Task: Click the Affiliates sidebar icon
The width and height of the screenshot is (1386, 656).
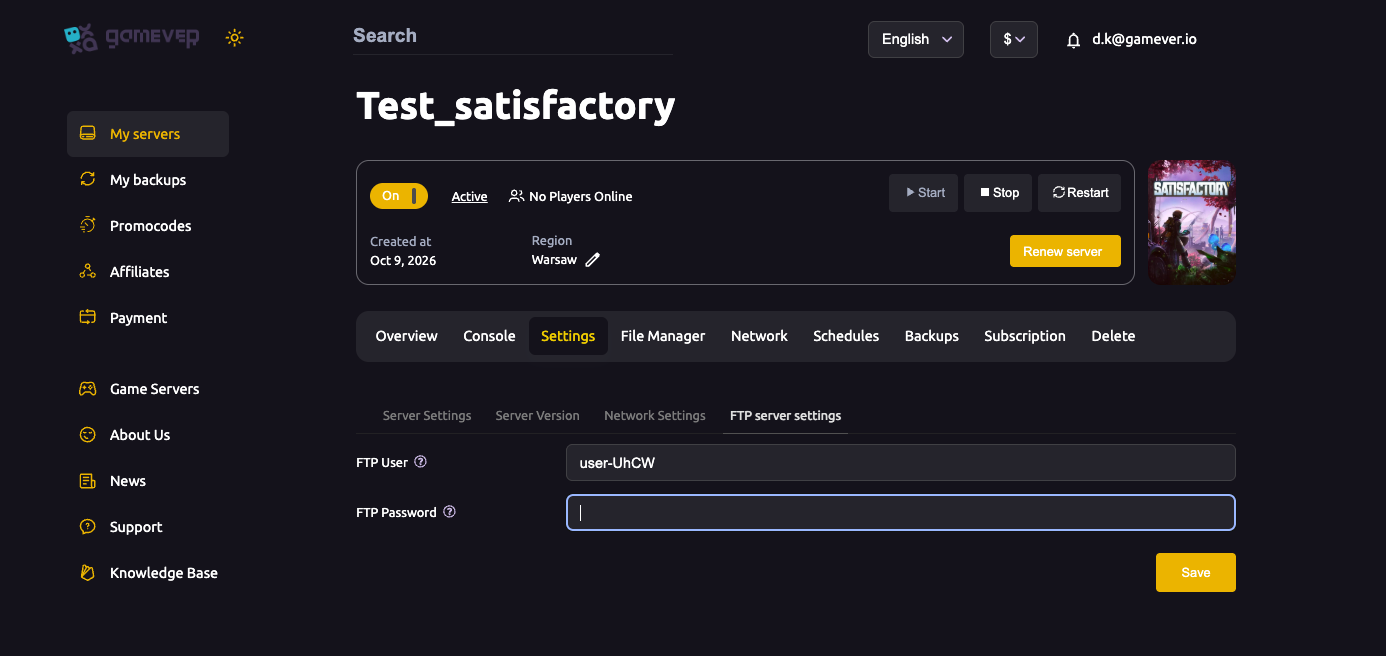Action: 88,272
